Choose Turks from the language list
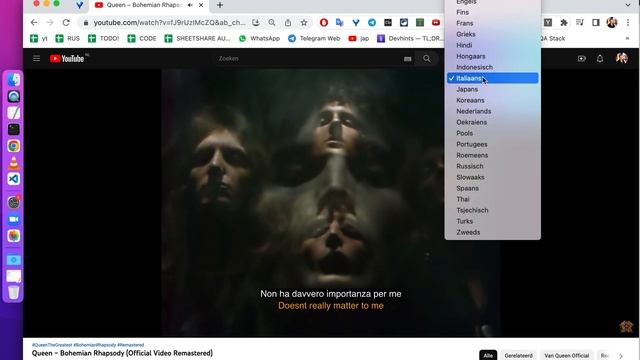 [x=492, y=221]
